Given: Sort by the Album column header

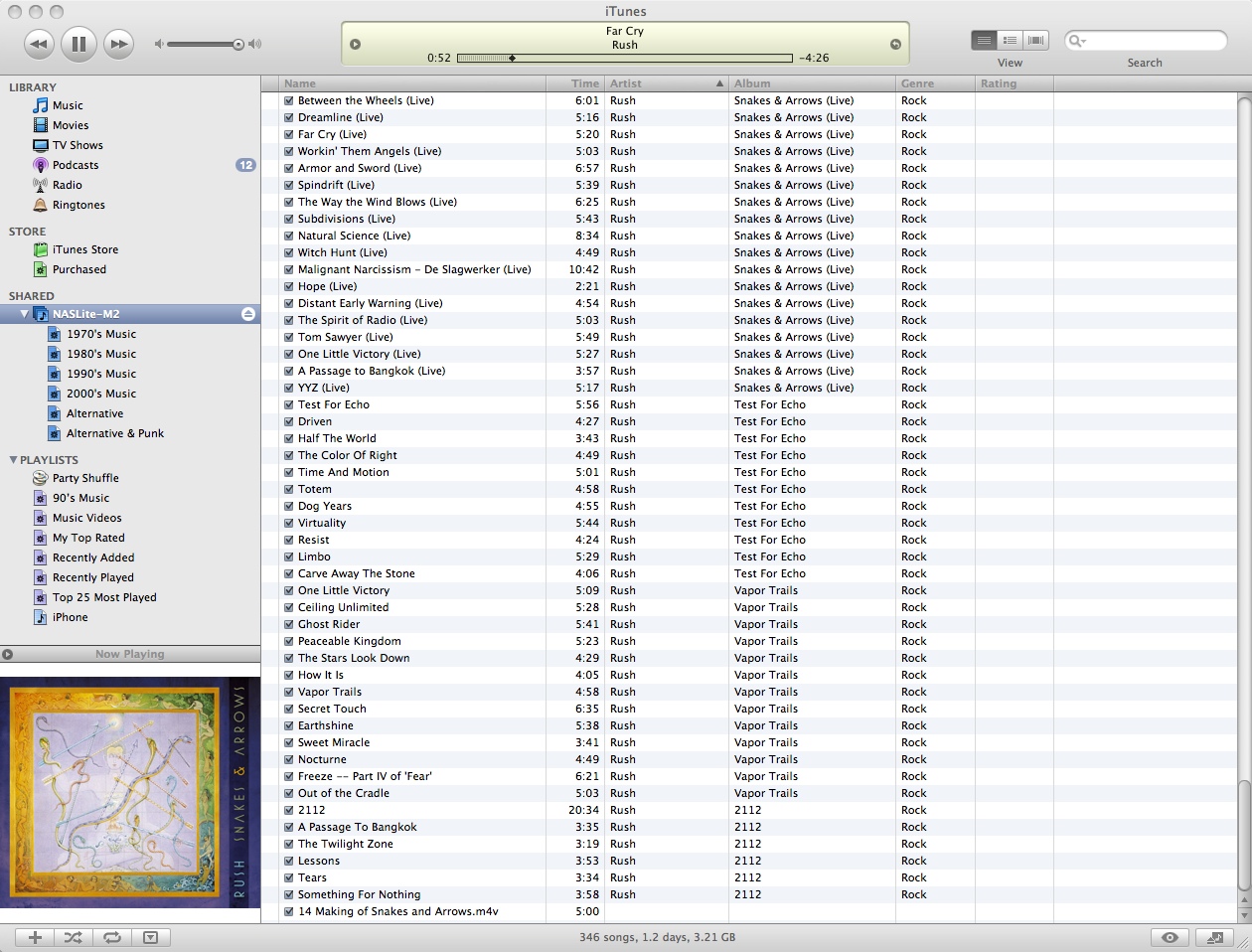Looking at the screenshot, I should [812, 83].
